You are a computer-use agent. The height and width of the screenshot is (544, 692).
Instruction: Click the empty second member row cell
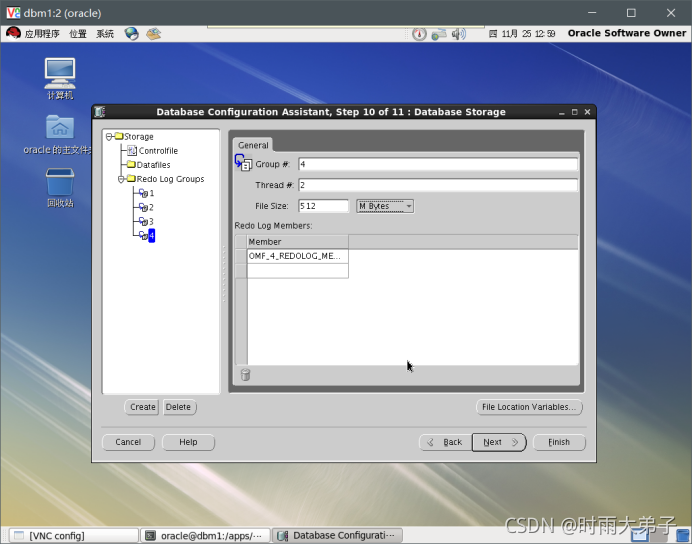click(297, 270)
